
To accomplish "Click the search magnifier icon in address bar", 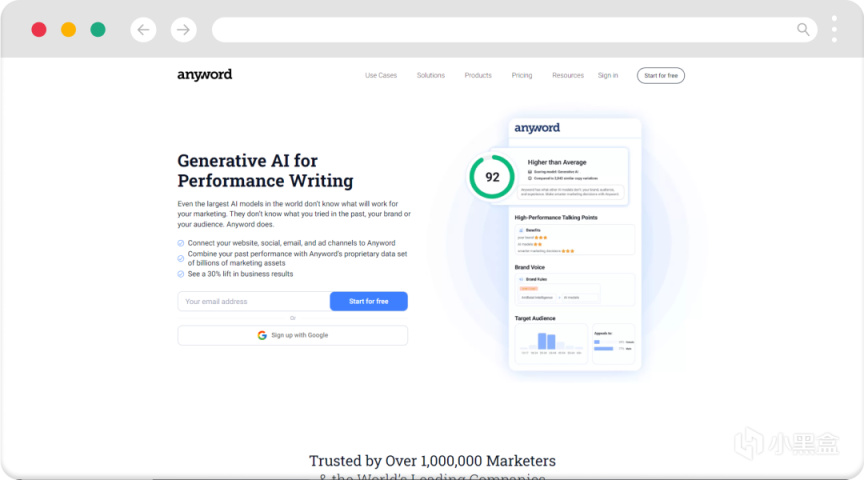I will click(803, 29).
